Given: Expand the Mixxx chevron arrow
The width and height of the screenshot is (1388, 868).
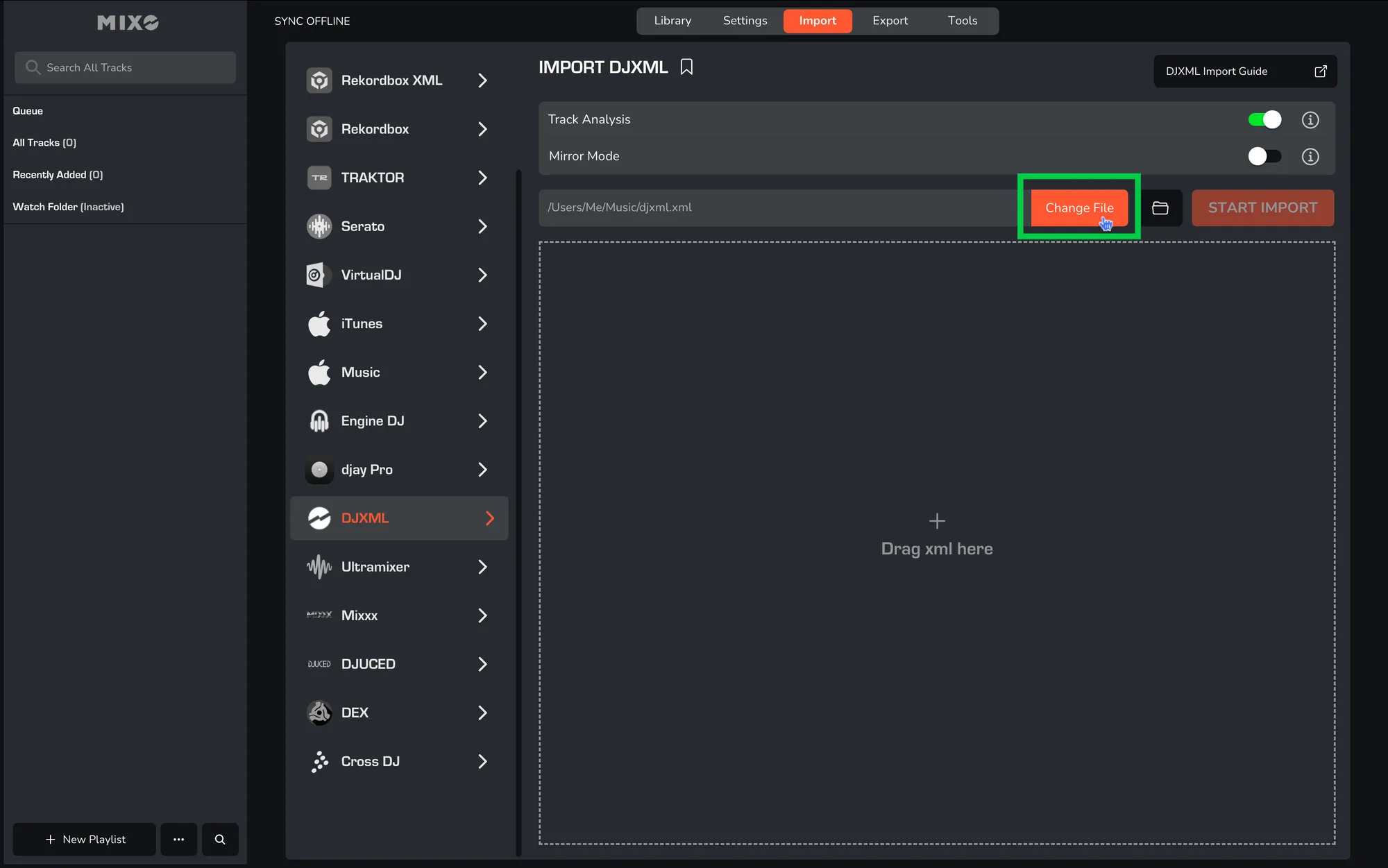Looking at the screenshot, I should click(482, 615).
